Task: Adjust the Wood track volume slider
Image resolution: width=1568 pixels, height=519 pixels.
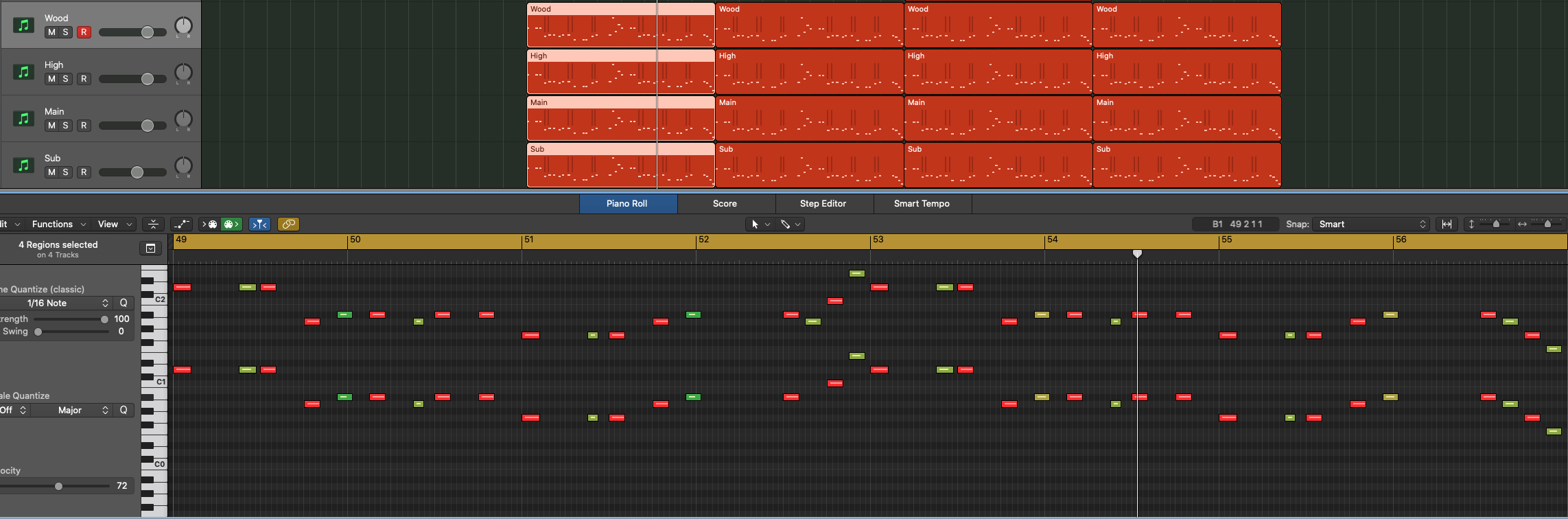Action: click(x=132, y=32)
